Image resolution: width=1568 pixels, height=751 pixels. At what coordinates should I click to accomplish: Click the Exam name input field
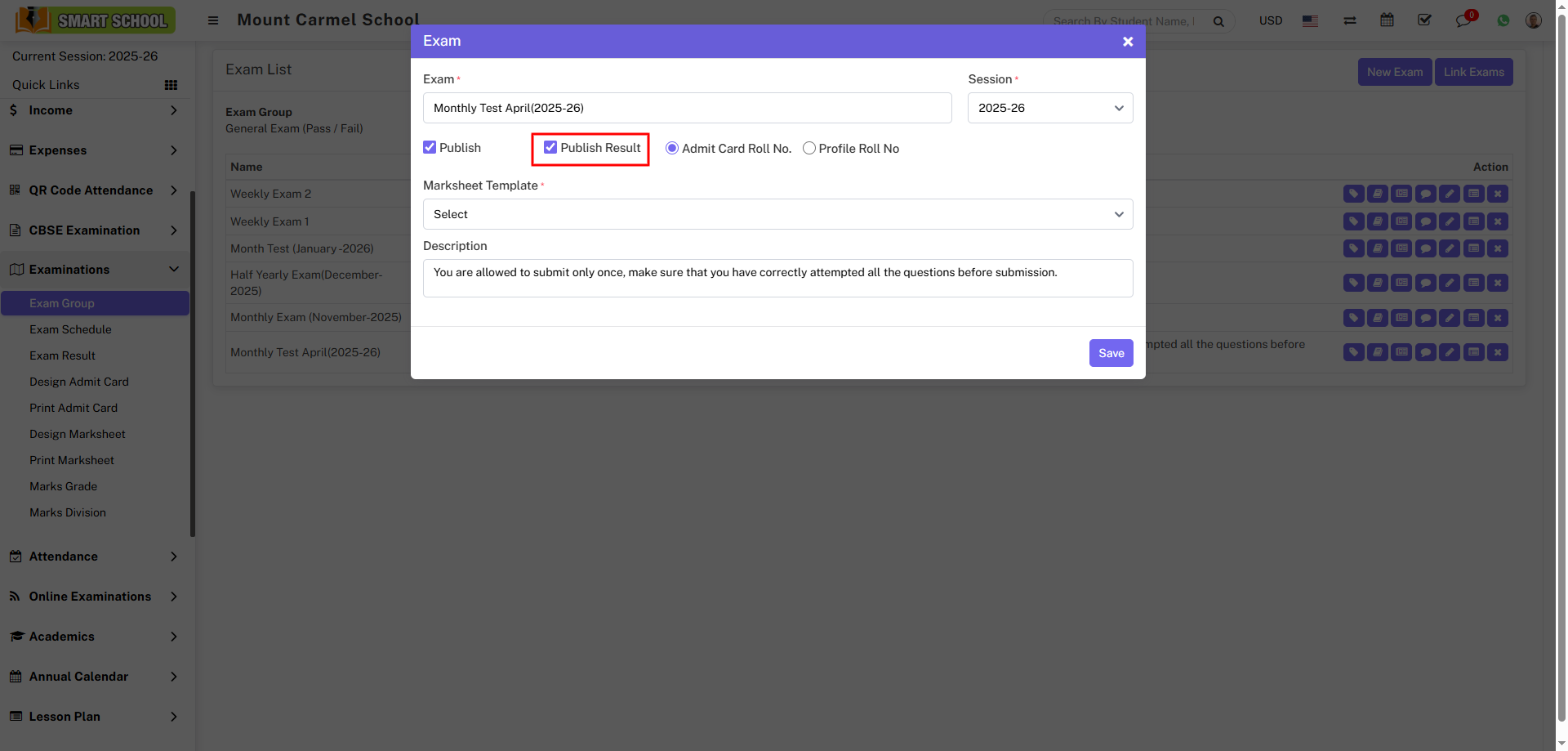click(687, 108)
